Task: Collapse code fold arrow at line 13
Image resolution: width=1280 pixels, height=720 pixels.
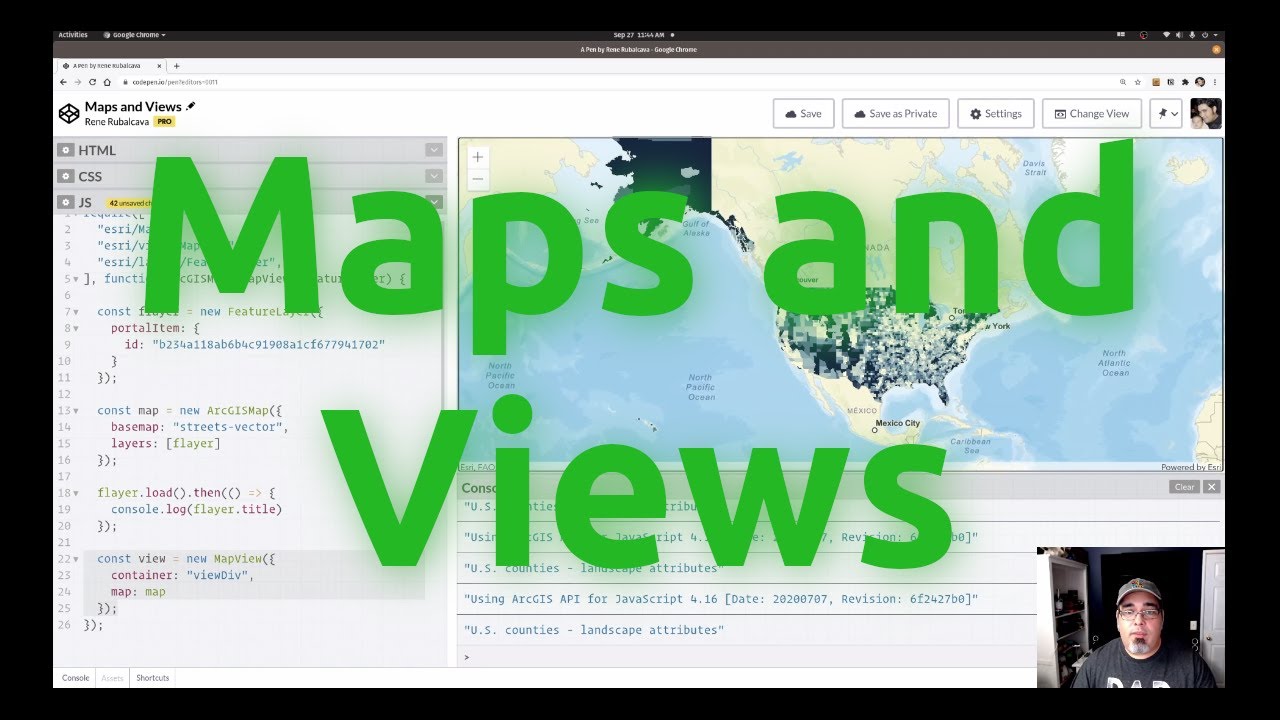Action: [76, 411]
